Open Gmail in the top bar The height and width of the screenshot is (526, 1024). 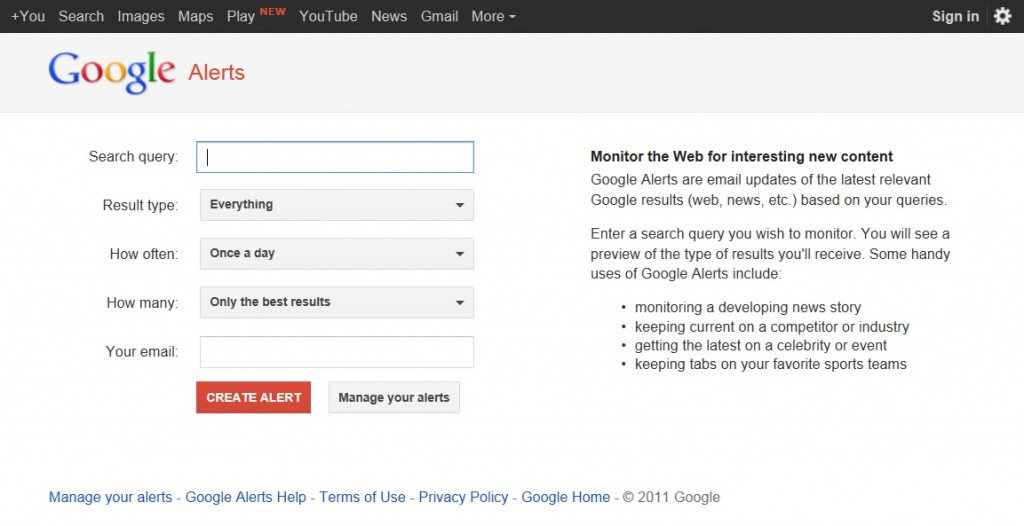(x=439, y=16)
